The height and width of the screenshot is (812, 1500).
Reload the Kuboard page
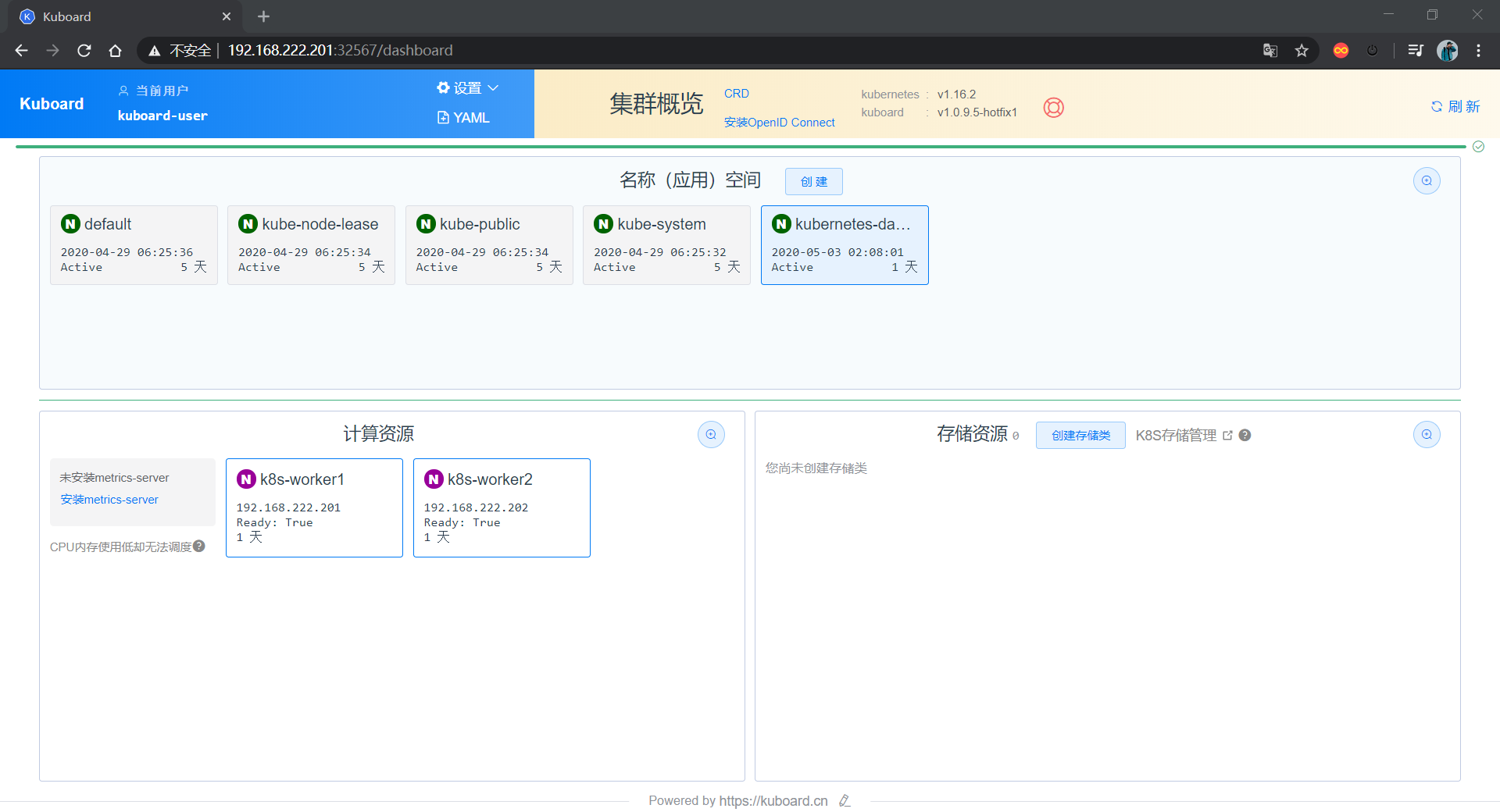[84, 51]
